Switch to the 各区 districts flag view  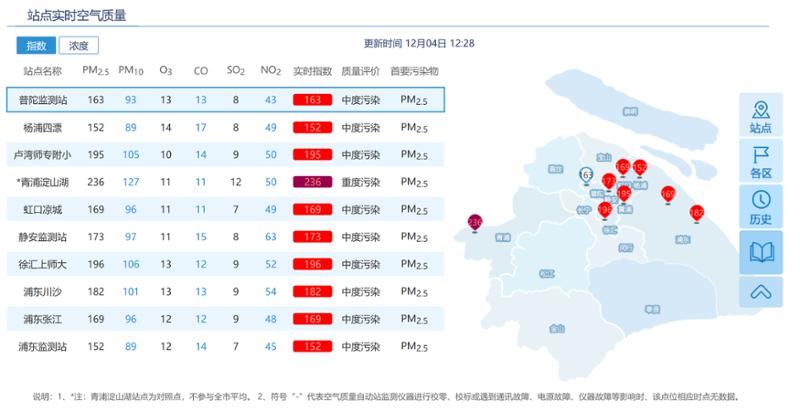point(761,161)
